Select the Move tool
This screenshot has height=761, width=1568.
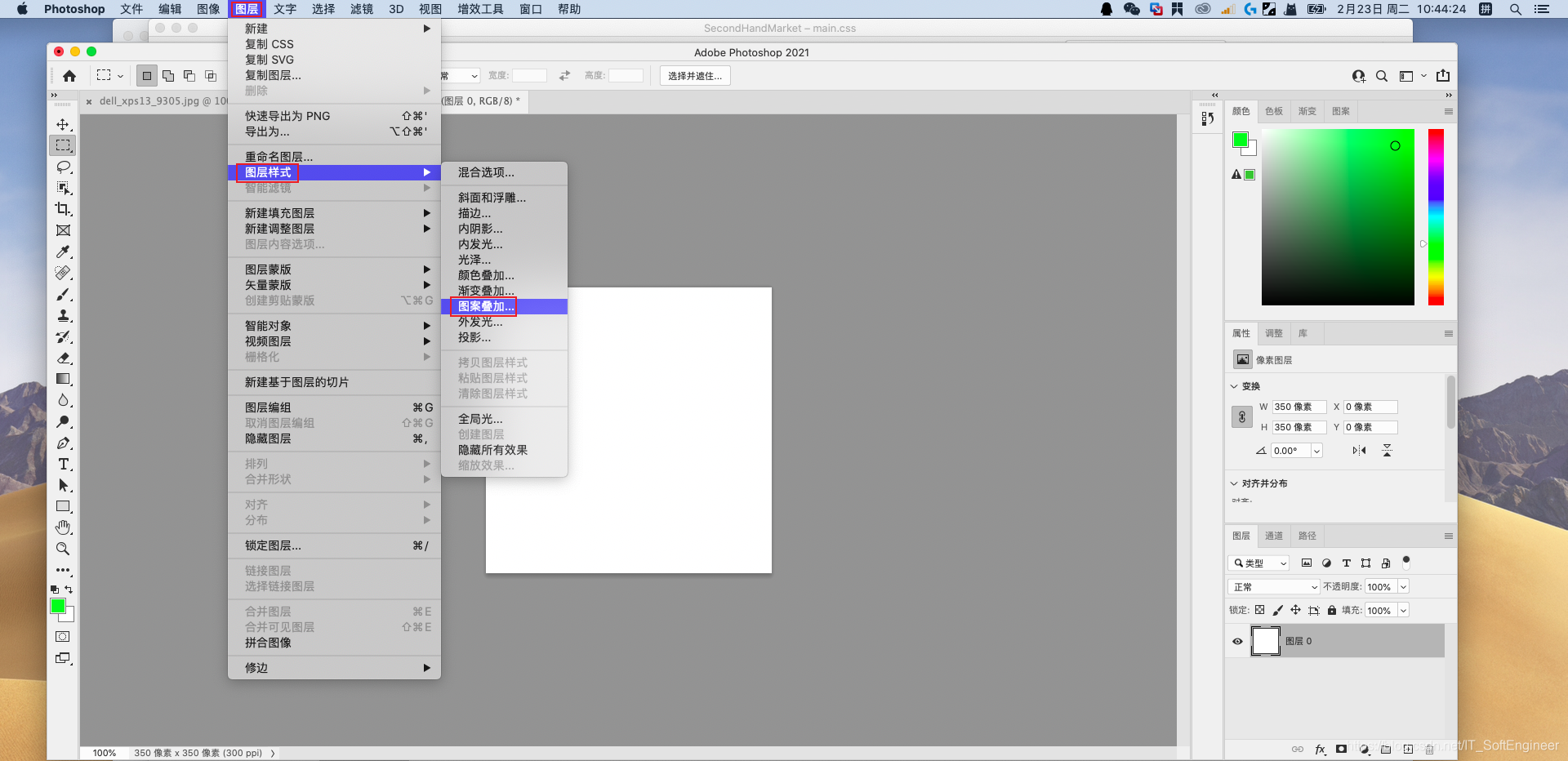click(63, 124)
